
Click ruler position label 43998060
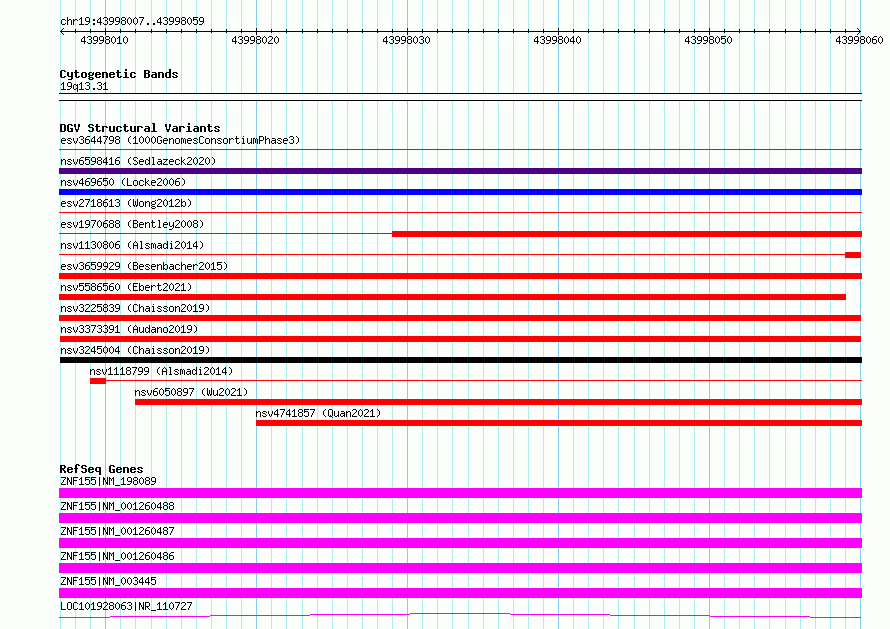point(859,40)
